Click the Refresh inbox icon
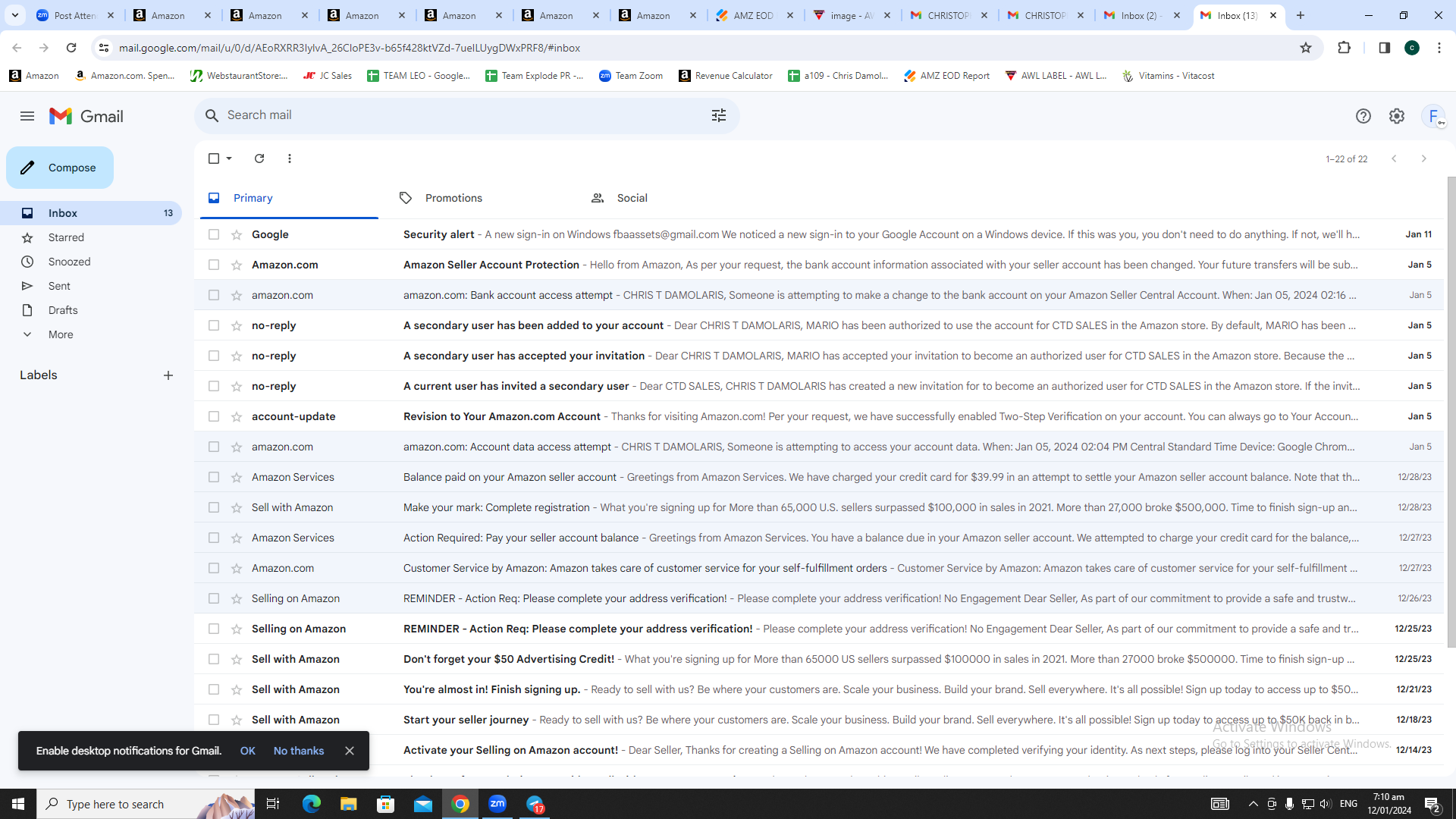This screenshot has height=819, width=1456. [259, 158]
